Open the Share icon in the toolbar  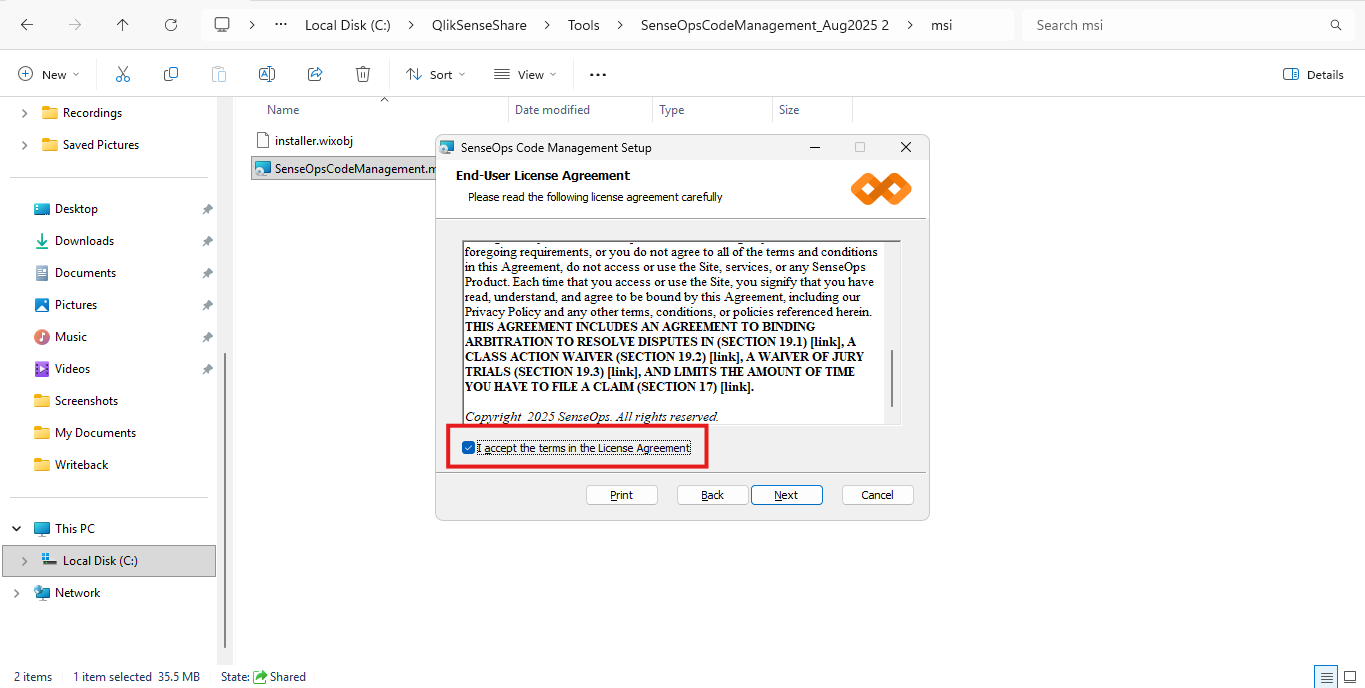click(314, 74)
